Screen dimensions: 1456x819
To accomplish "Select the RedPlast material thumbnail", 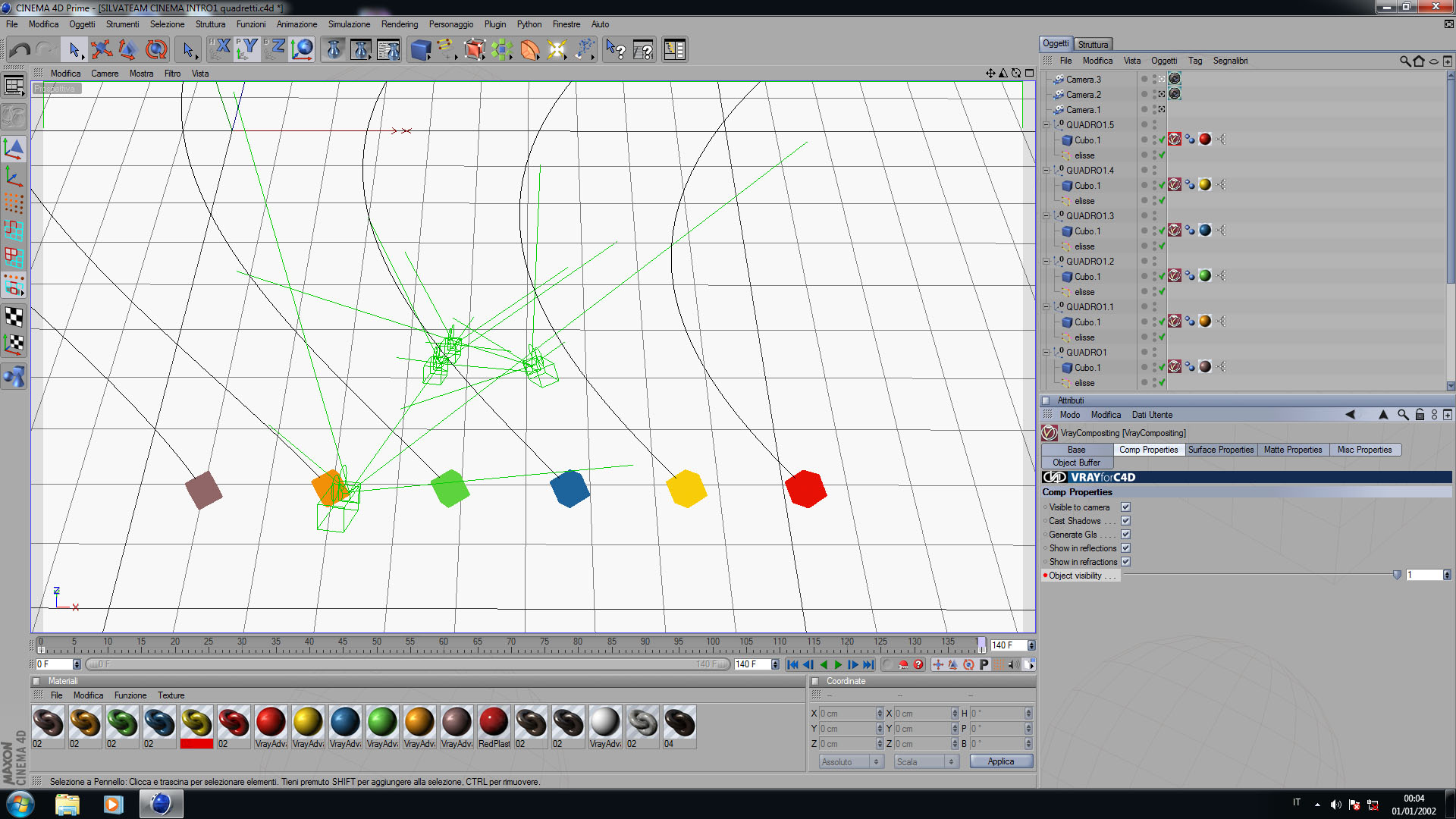I will coord(494,722).
